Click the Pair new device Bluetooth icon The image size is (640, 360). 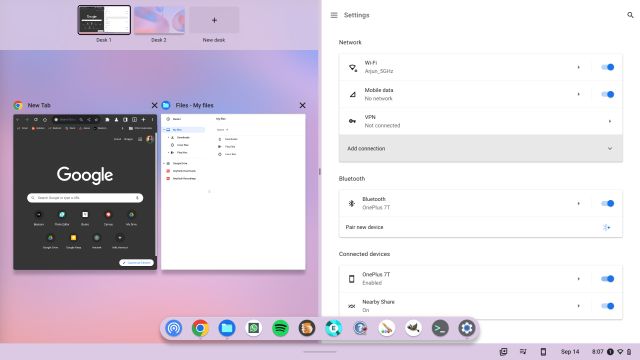pos(607,227)
